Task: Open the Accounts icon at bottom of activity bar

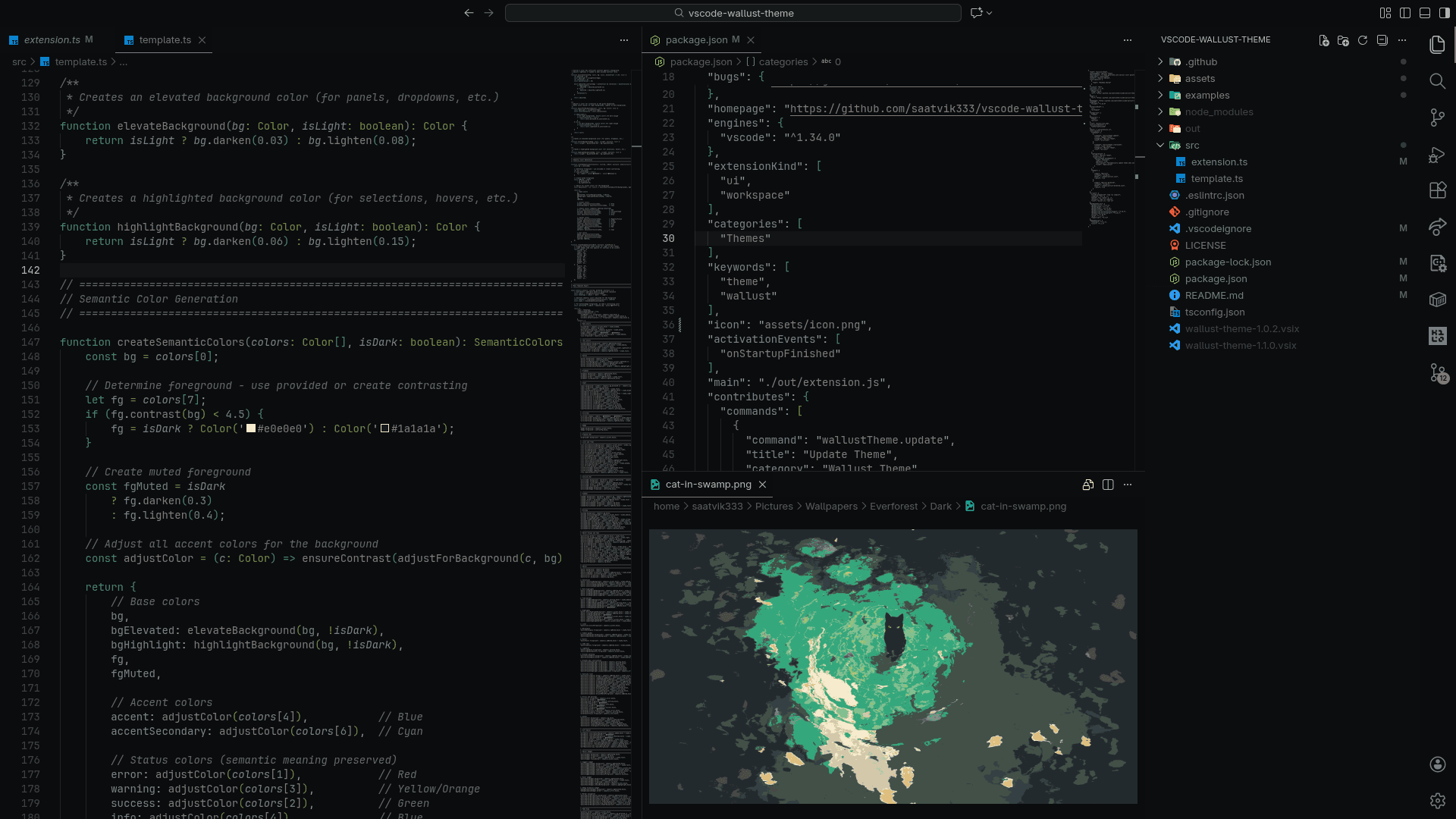Action: click(x=1438, y=764)
